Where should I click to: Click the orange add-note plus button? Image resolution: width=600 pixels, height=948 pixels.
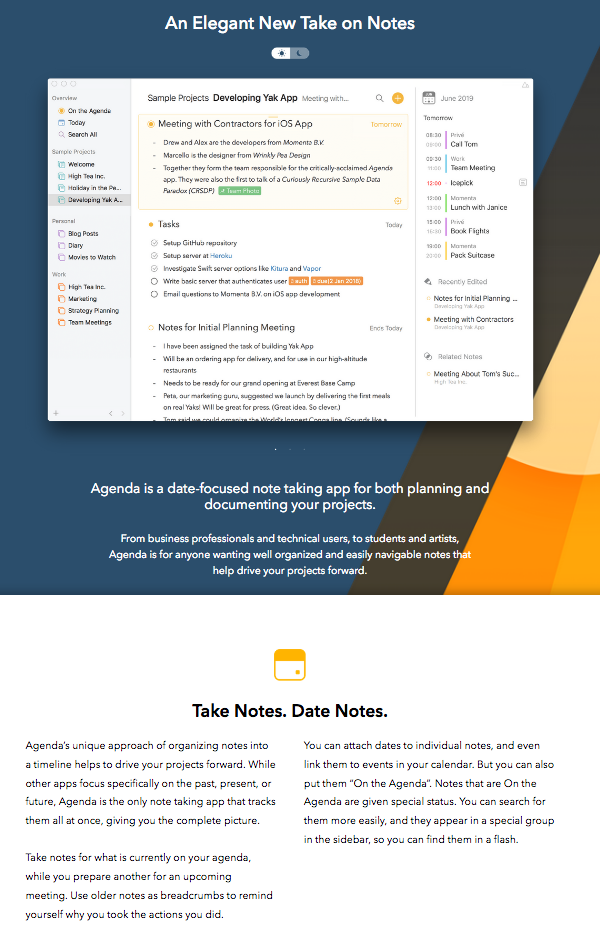(x=397, y=98)
